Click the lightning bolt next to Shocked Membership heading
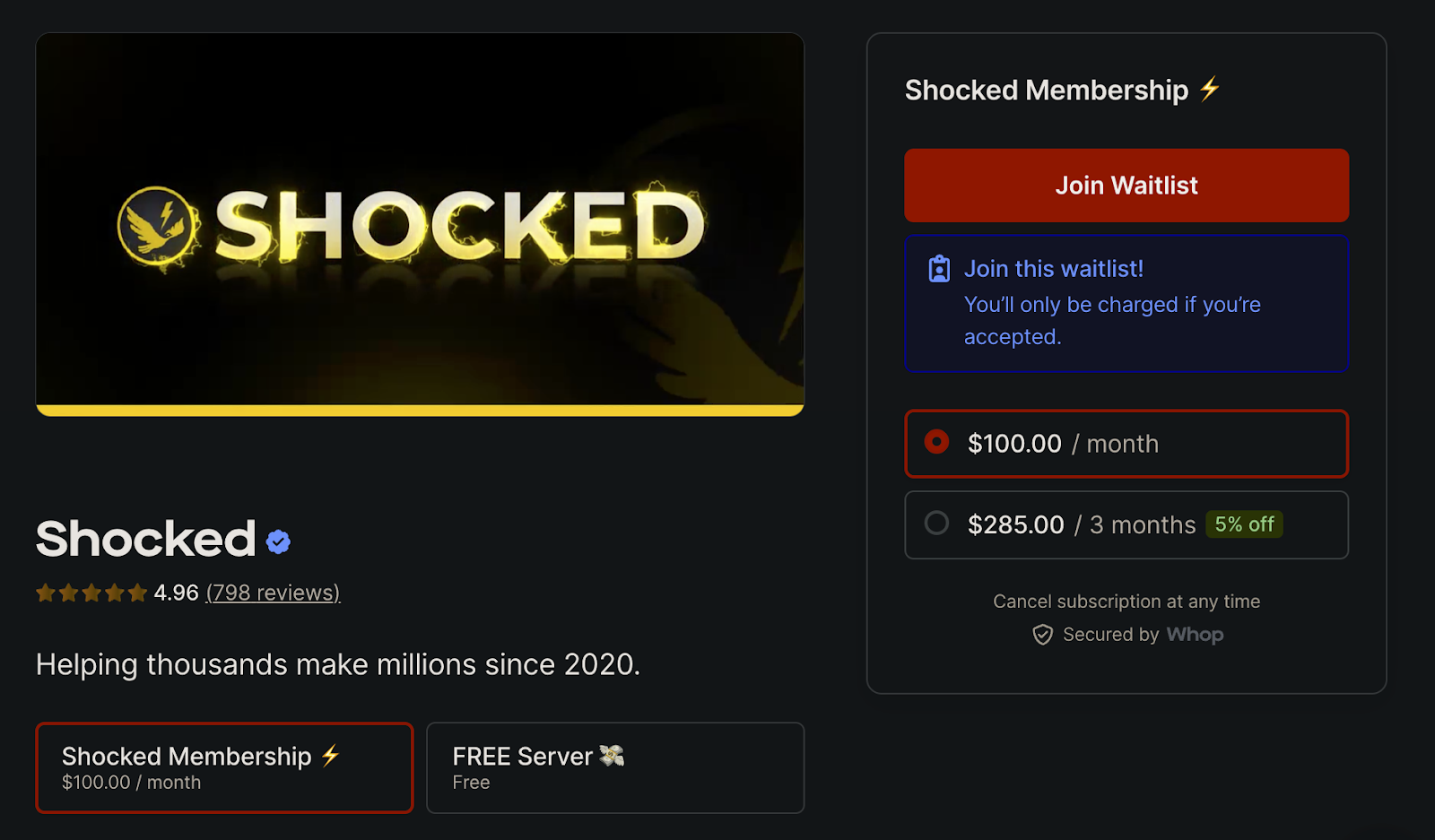The width and height of the screenshot is (1435, 840). coord(1209,89)
